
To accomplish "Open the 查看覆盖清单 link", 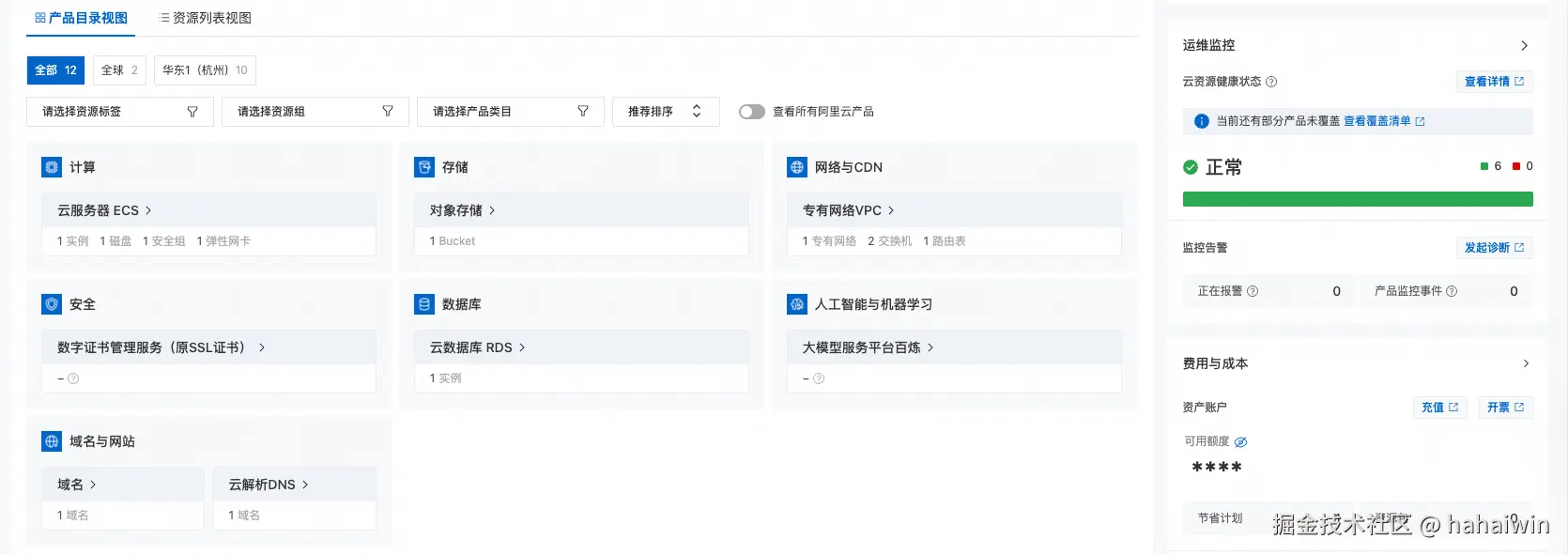I will click(x=1384, y=121).
